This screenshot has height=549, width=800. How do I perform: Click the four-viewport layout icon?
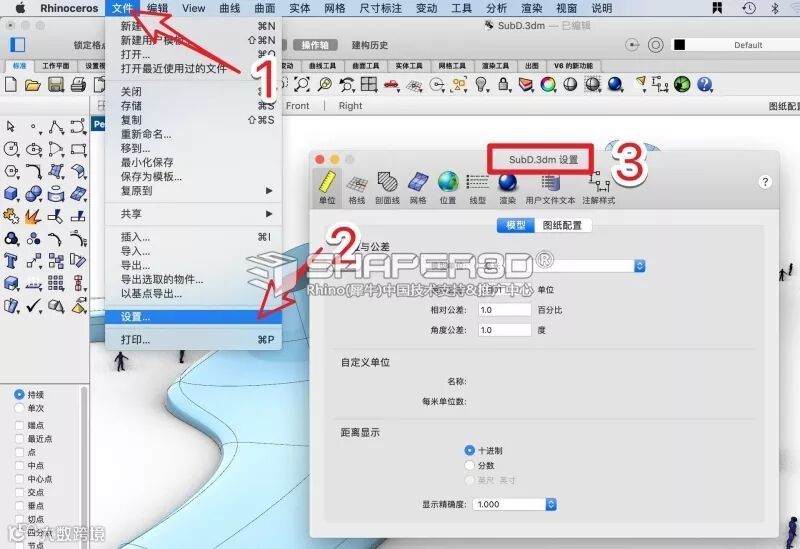(369, 84)
